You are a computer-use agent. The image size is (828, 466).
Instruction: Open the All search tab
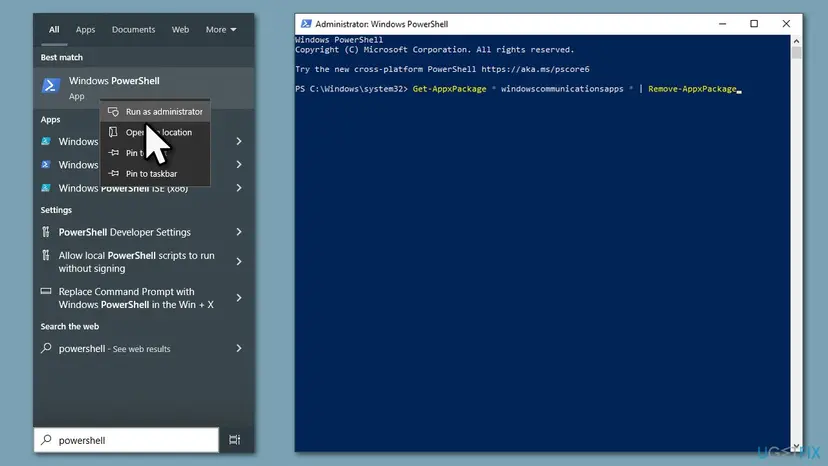click(x=54, y=30)
